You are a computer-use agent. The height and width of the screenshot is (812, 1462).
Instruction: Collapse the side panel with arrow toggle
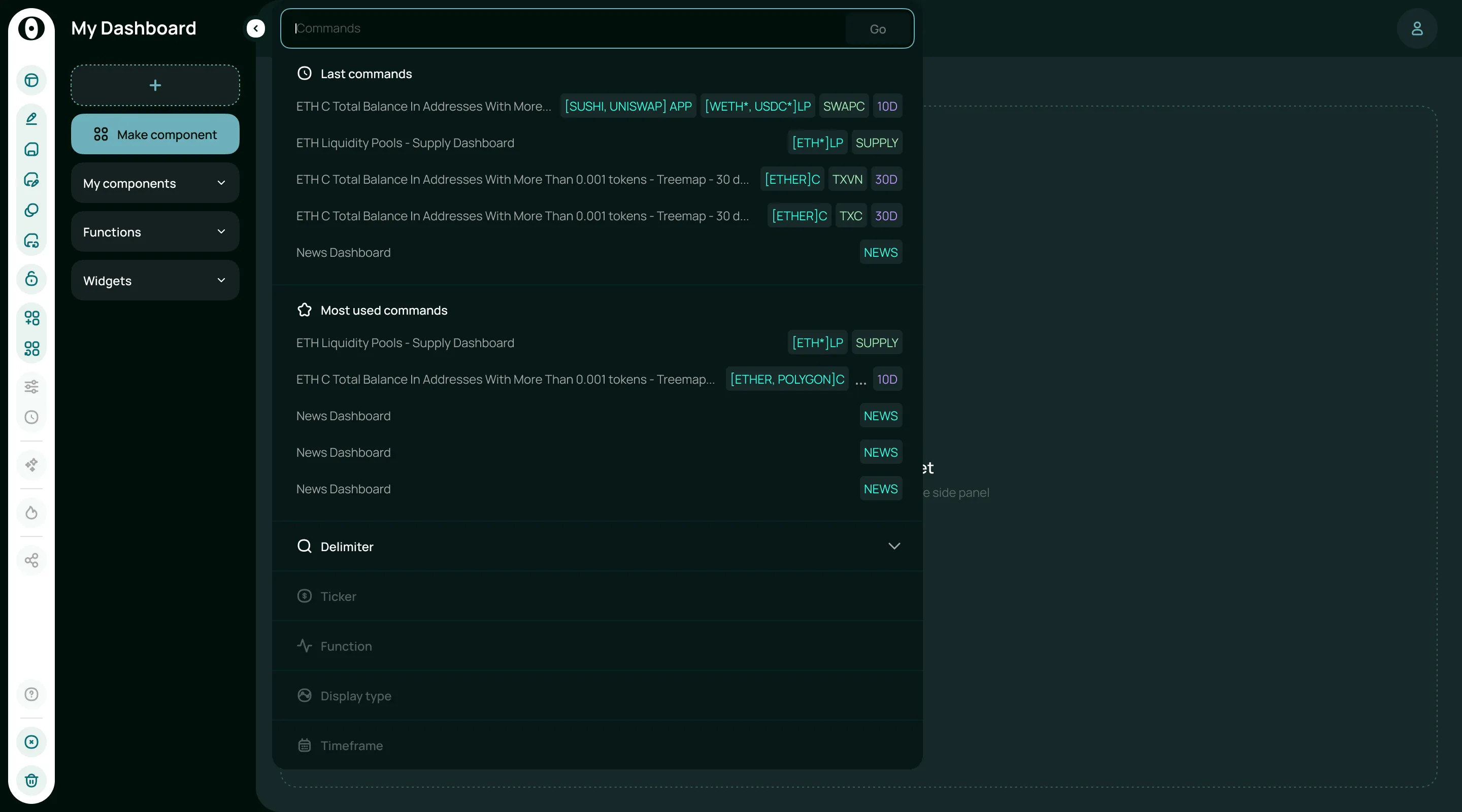pos(255,28)
